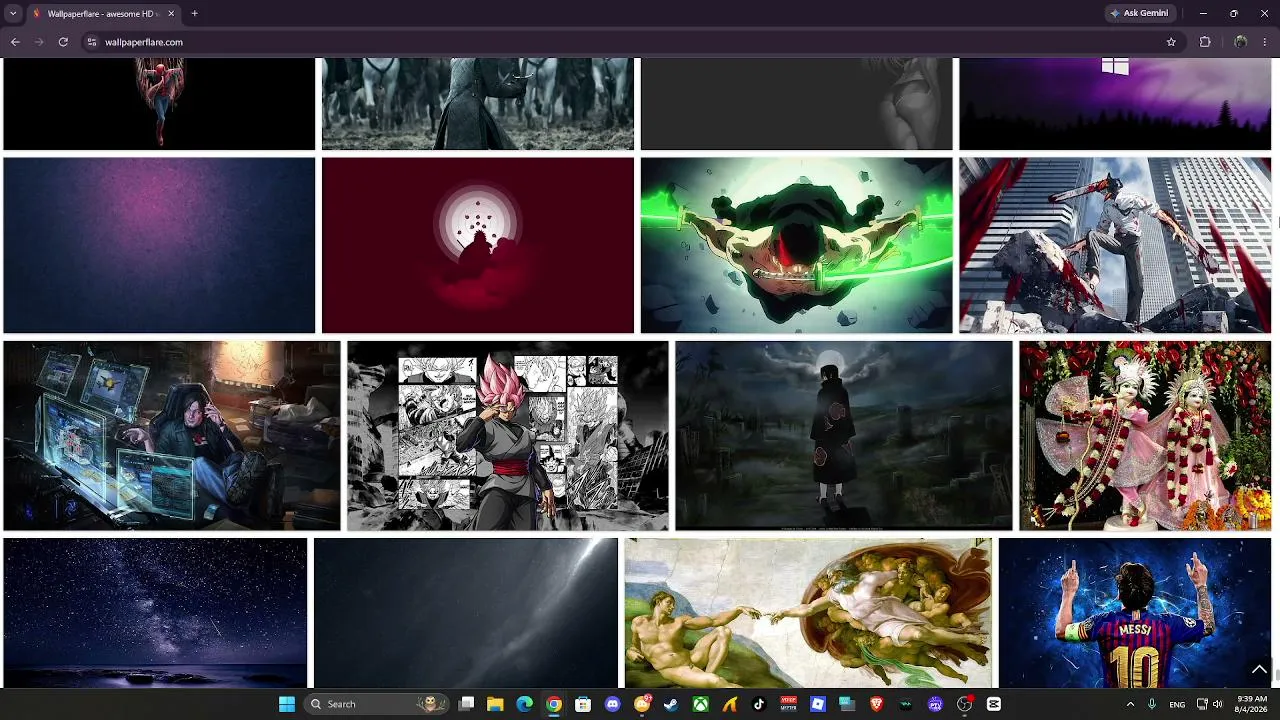This screenshot has width=1280, height=720.
Task: Open the Radha Krishna deities wallpaper
Action: point(1145,436)
